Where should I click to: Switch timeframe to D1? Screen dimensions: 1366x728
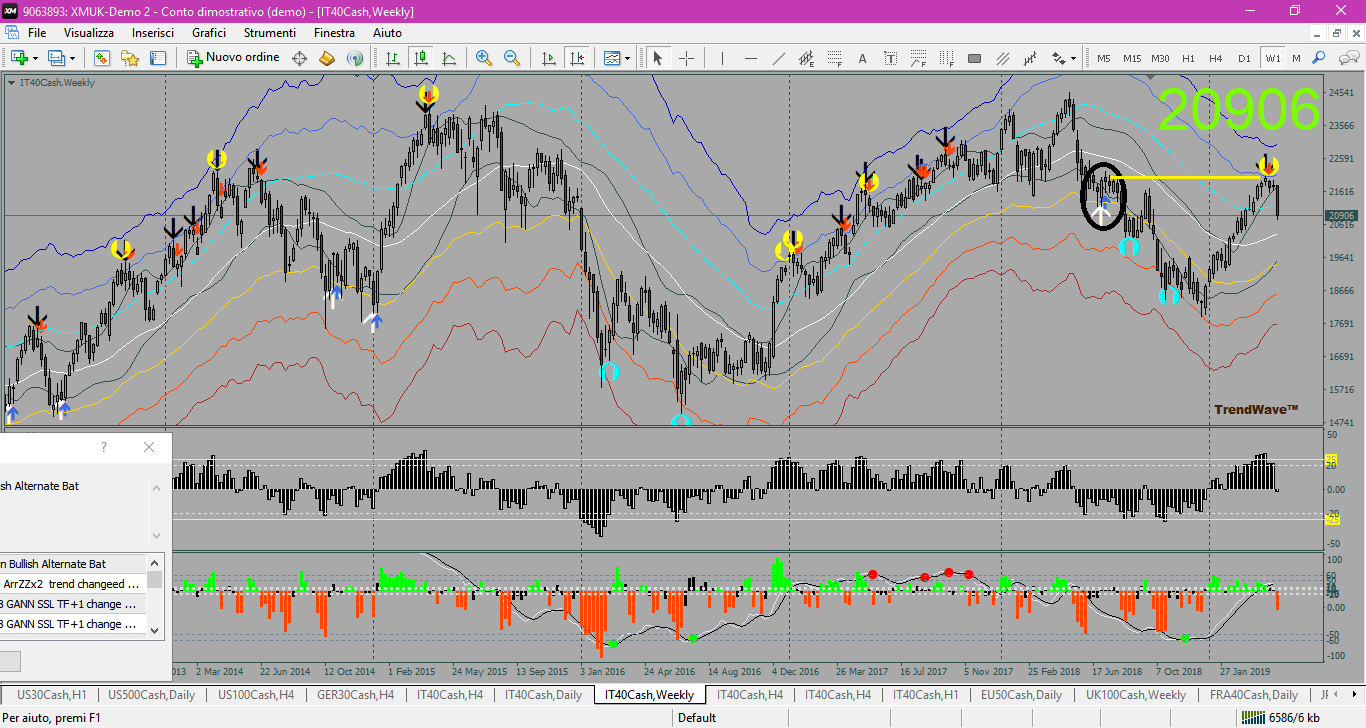(1244, 58)
